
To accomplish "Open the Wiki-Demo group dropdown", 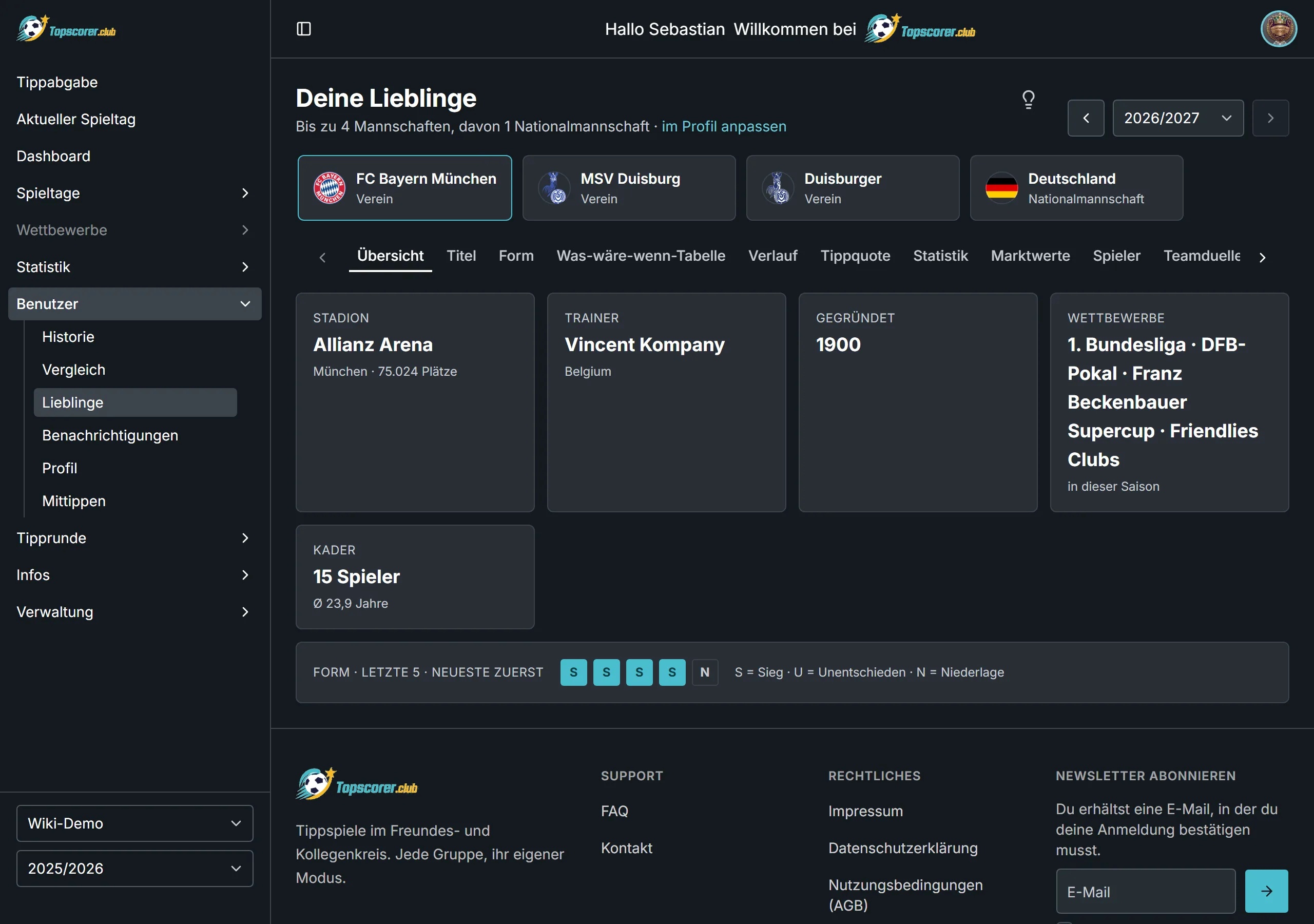I will (135, 823).
